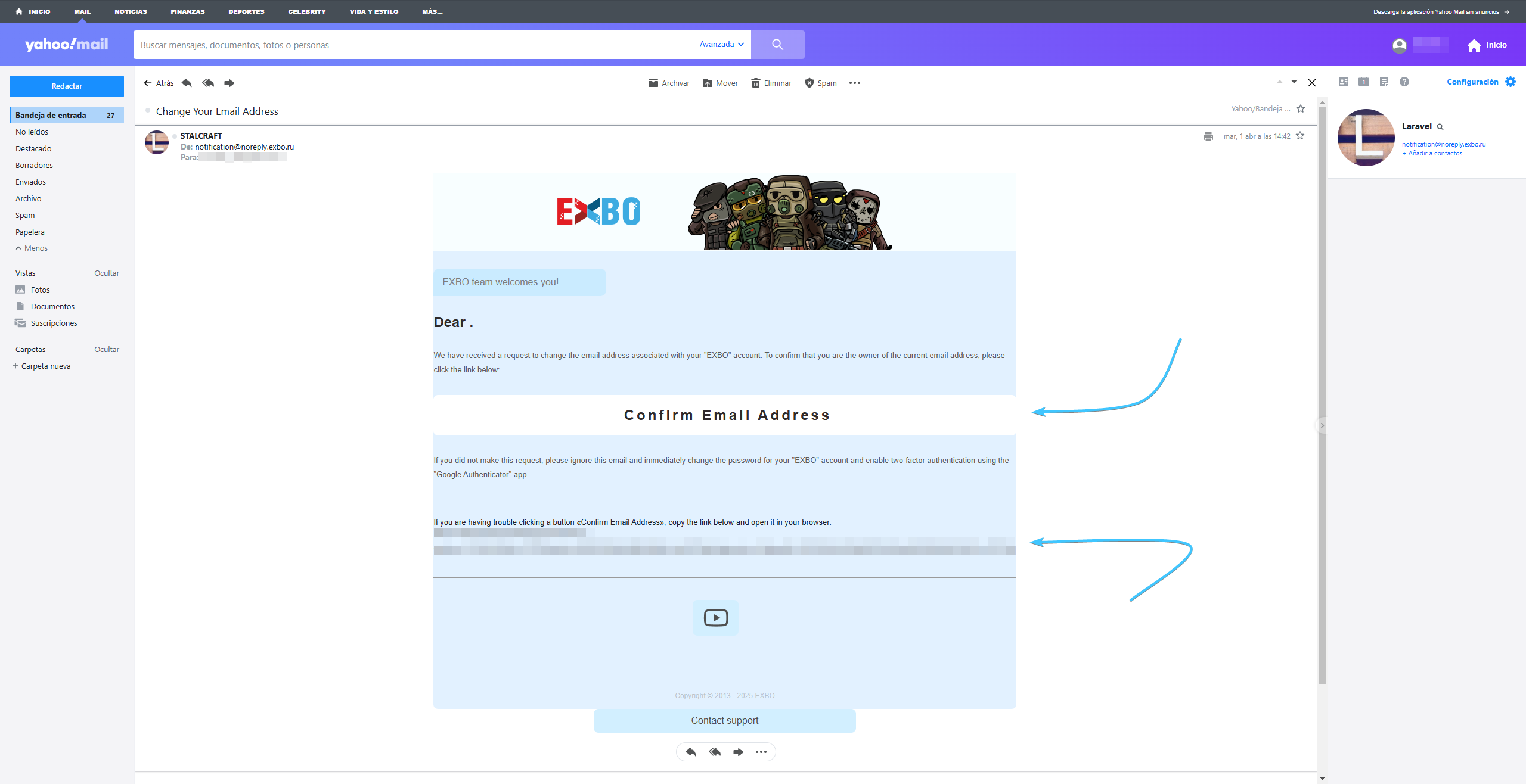
Task: Click Añadir a contactos link
Action: pyautogui.click(x=1432, y=154)
